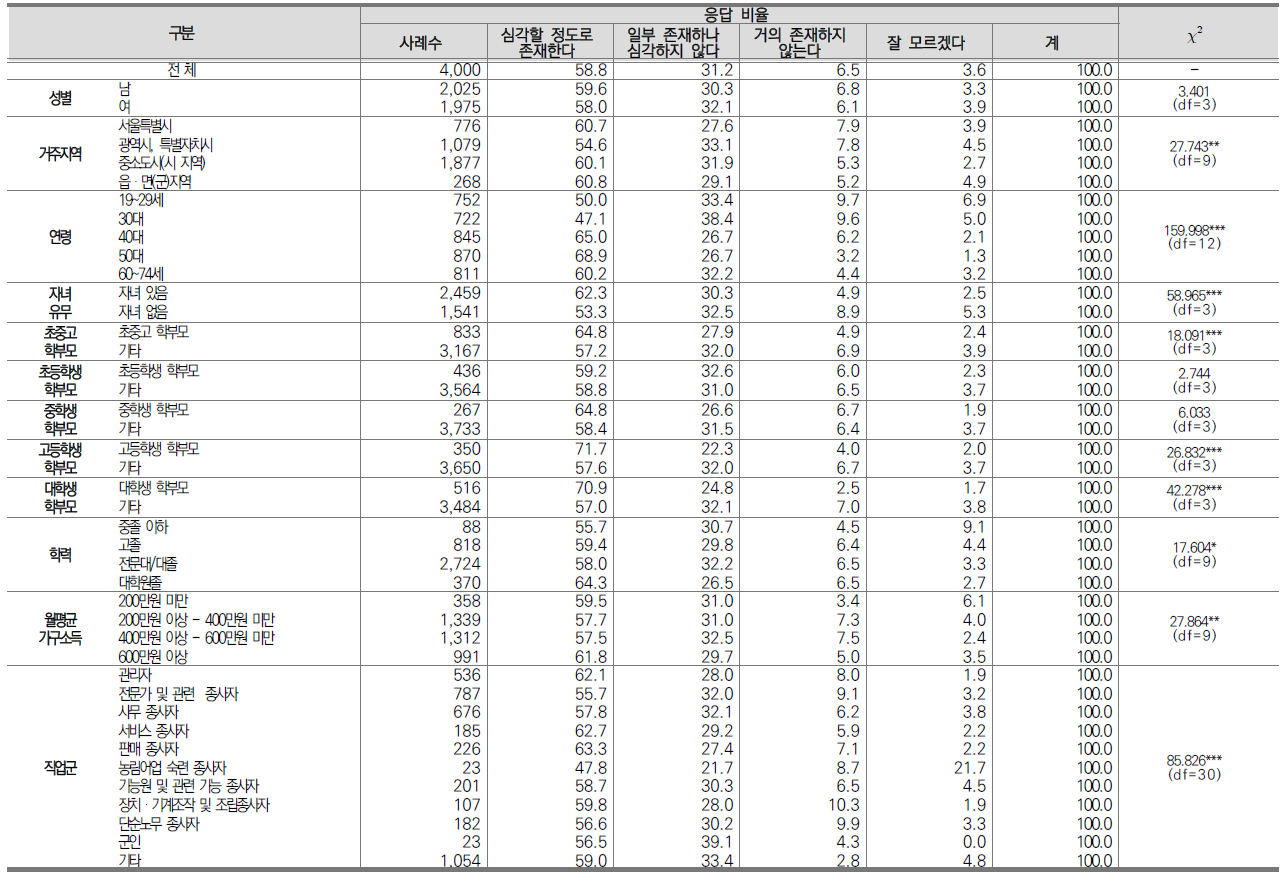The width and height of the screenshot is (1285, 881).
Task: Click the '400만원 이상 - 600만원 미만' row label
Action: [197, 638]
